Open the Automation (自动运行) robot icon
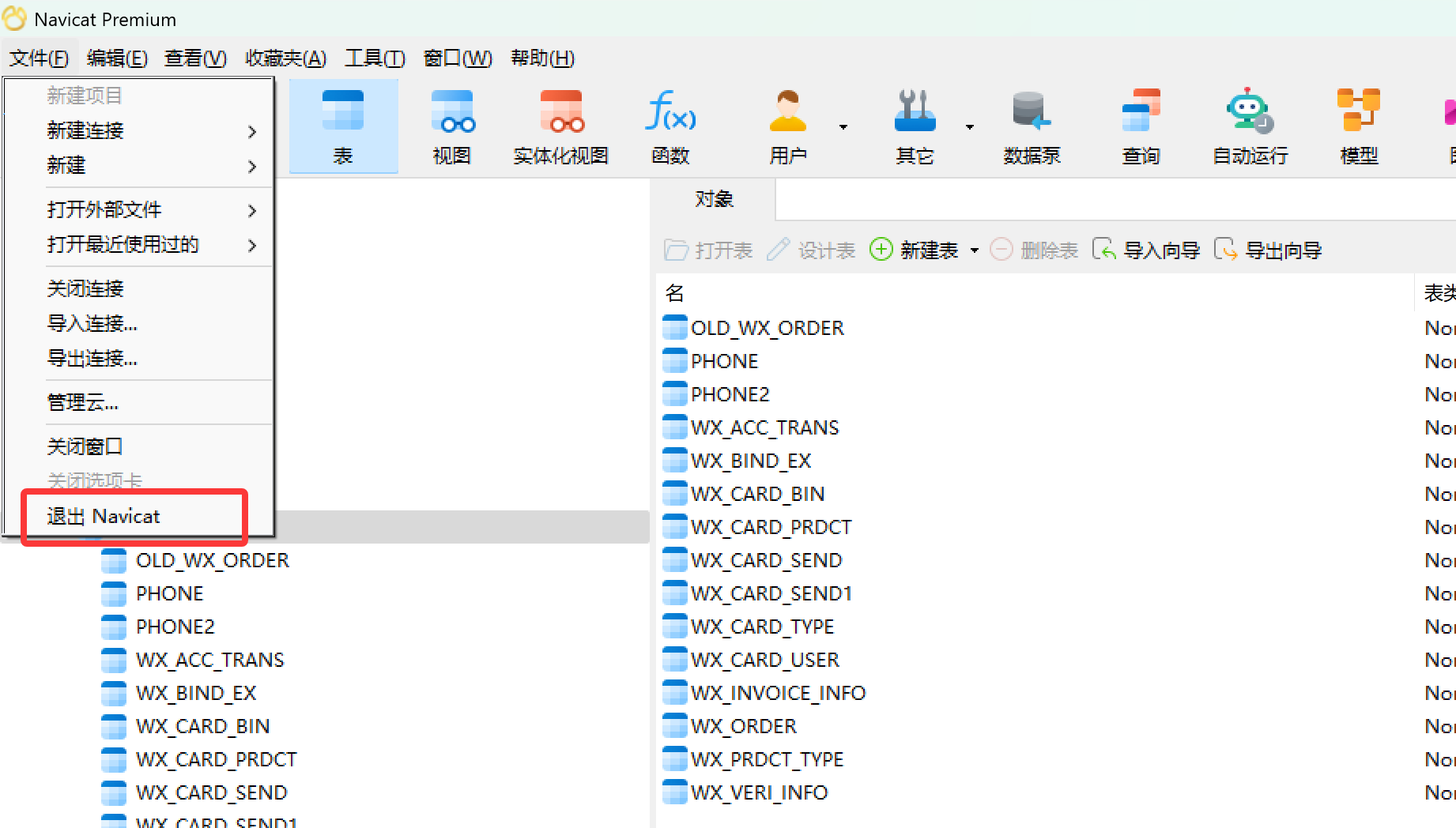Image resolution: width=1456 pixels, height=828 pixels. [1250, 126]
